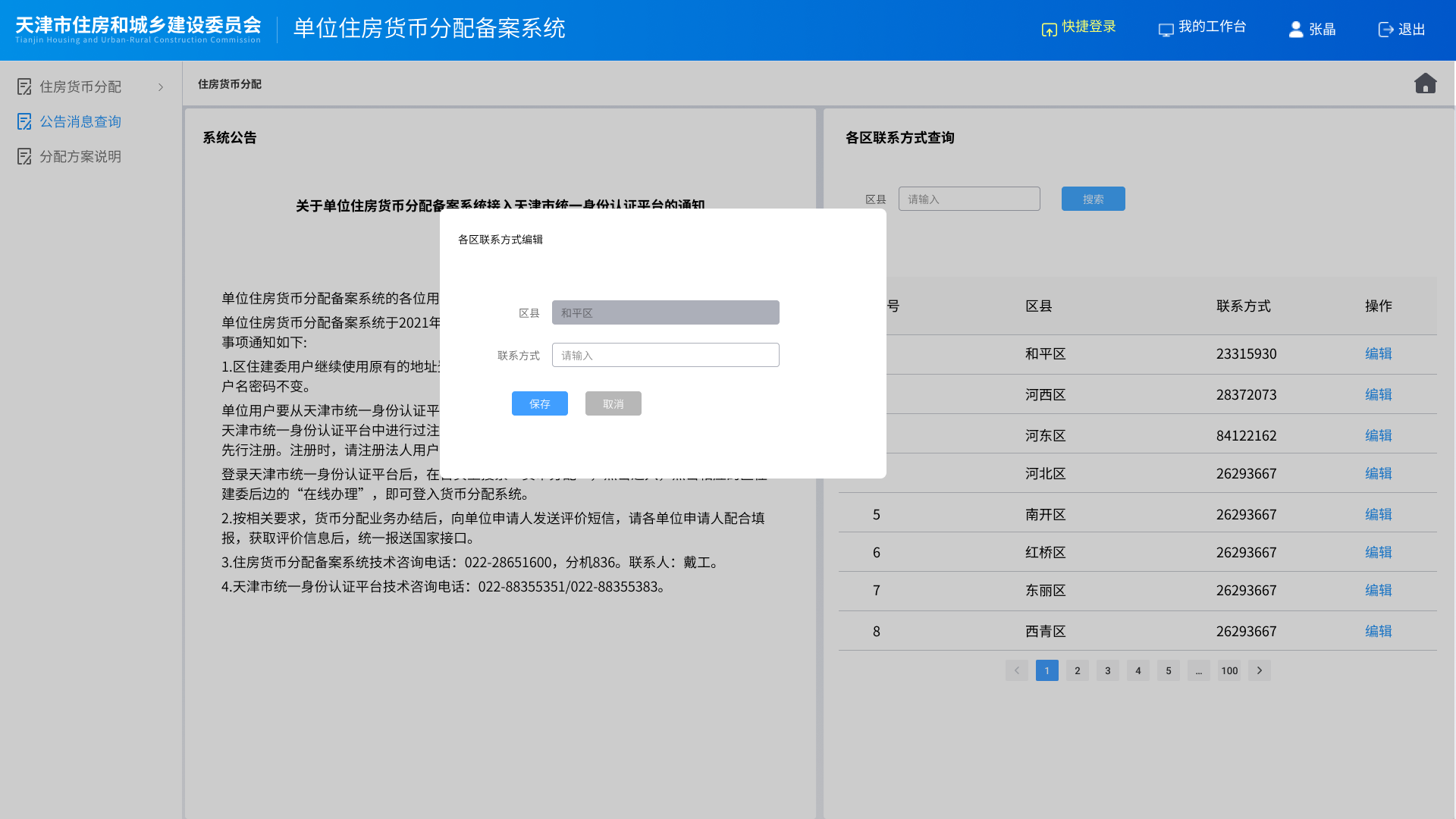Click the 系统公告 panel heading
The height and width of the screenshot is (819, 1456).
tap(230, 138)
